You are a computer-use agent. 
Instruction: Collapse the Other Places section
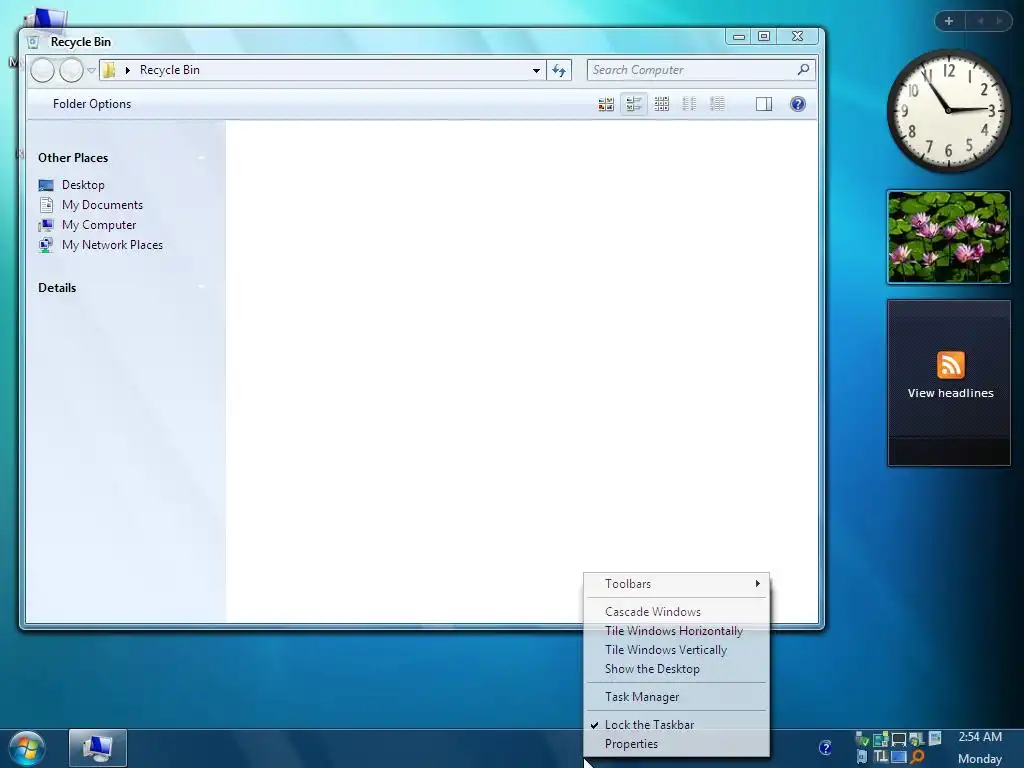(201, 157)
